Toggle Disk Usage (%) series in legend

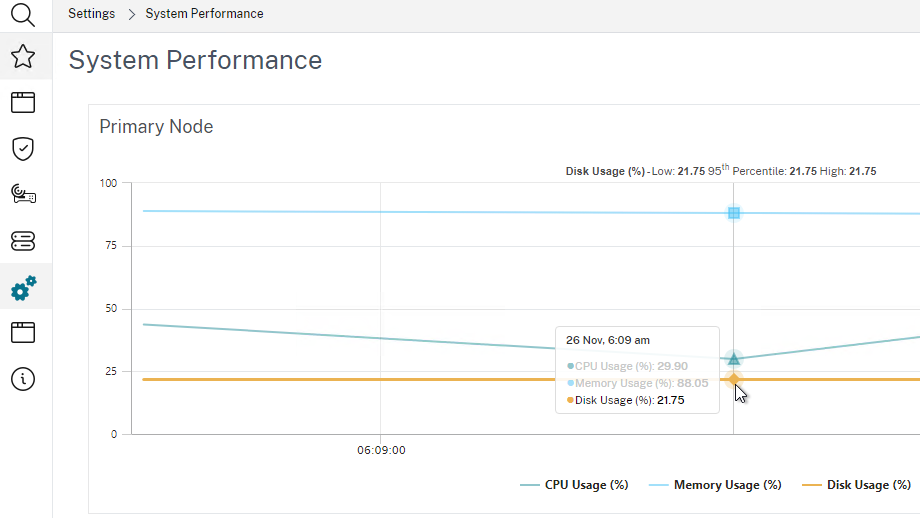coord(857,485)
